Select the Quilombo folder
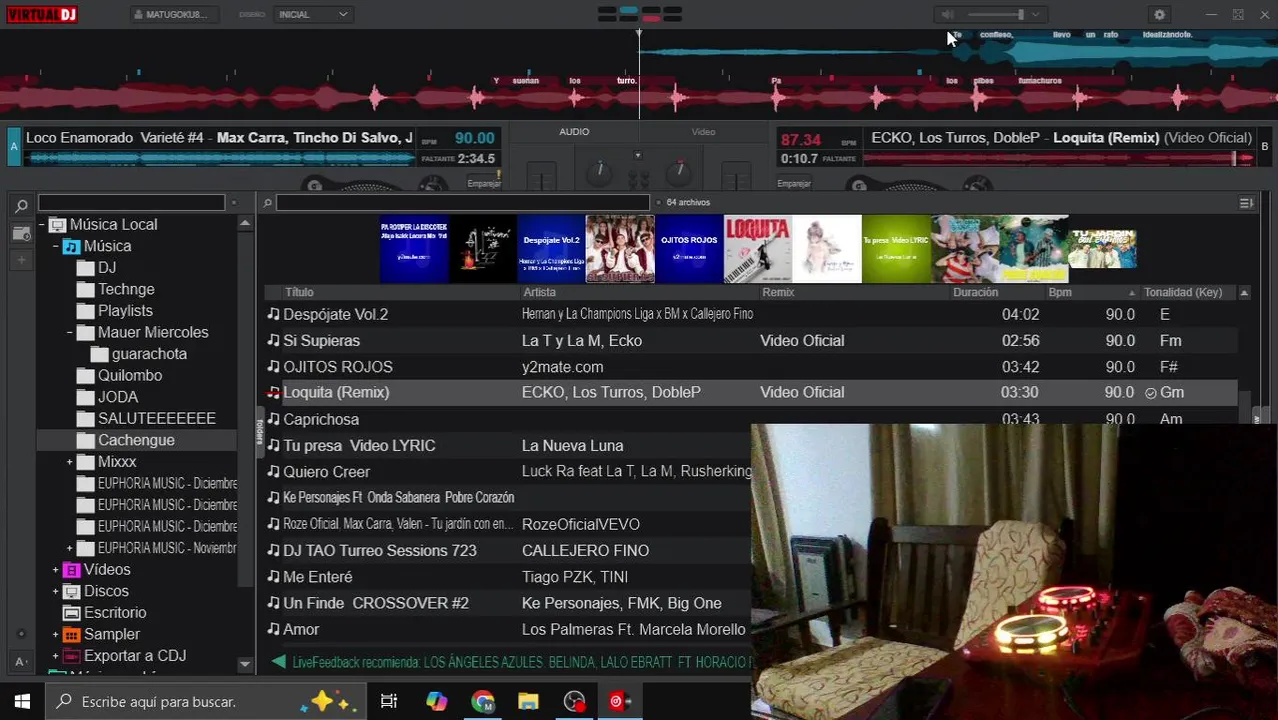This screenshot has height=720, width=1278. 130,376
